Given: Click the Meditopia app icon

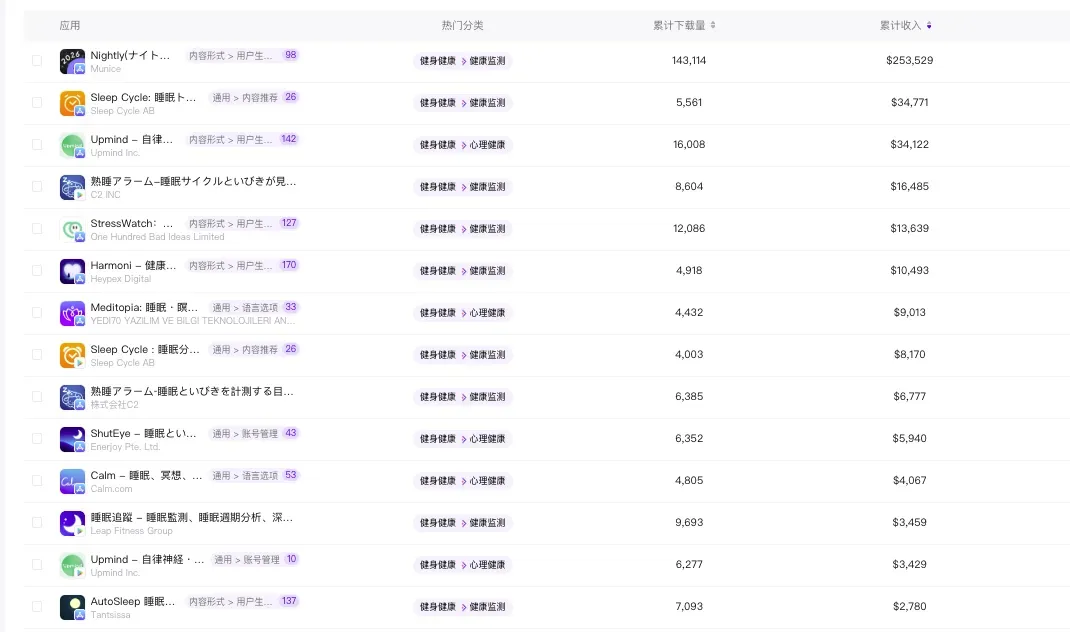Looking at the screenshot, I should (x=72, y=313).
